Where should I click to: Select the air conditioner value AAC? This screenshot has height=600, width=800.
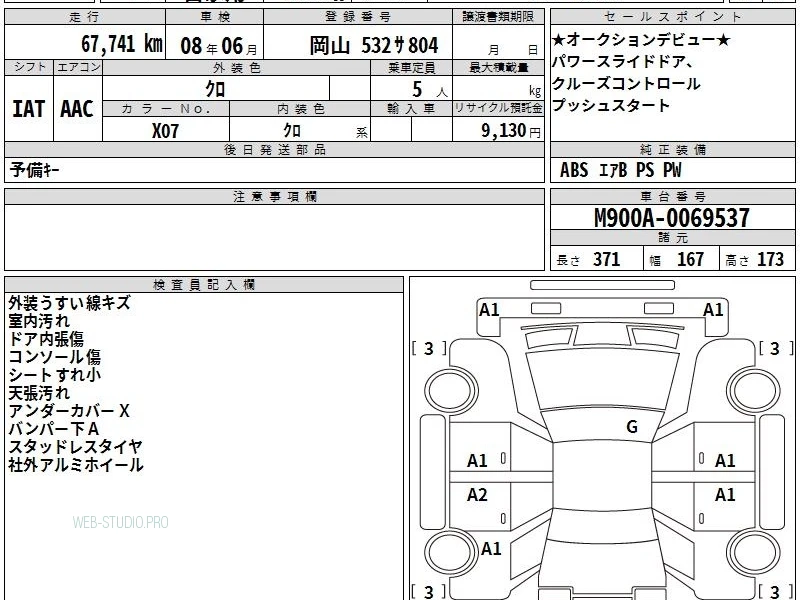(77, 109)
